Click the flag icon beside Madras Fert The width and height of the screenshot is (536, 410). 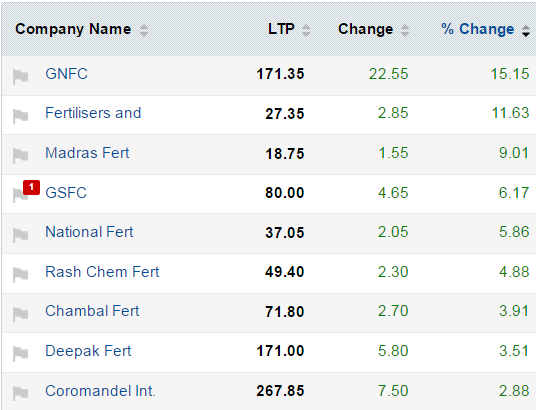tap(20, 156)
